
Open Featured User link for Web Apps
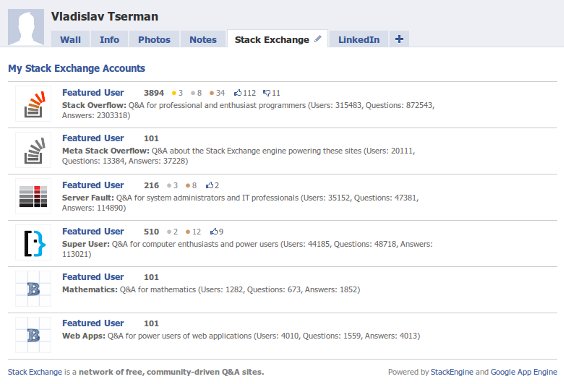tap(93, 323)
